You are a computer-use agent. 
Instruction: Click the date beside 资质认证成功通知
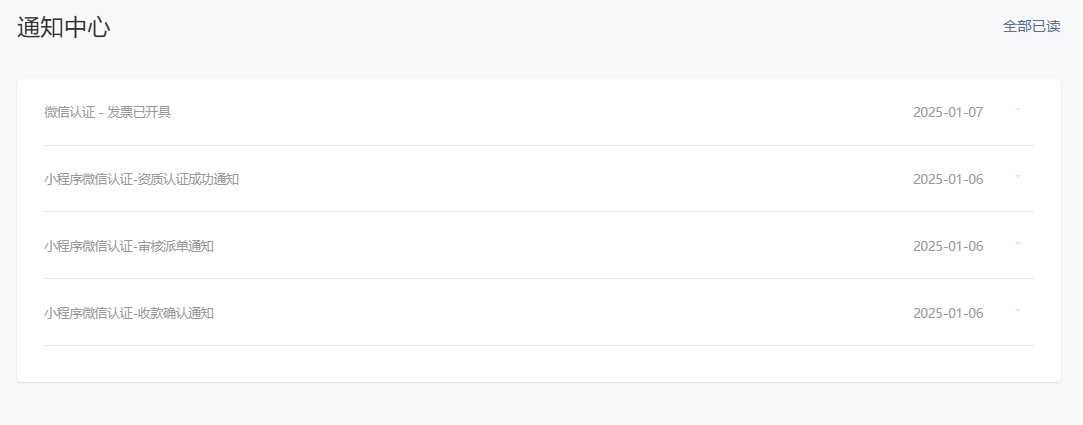coord(948,179)
